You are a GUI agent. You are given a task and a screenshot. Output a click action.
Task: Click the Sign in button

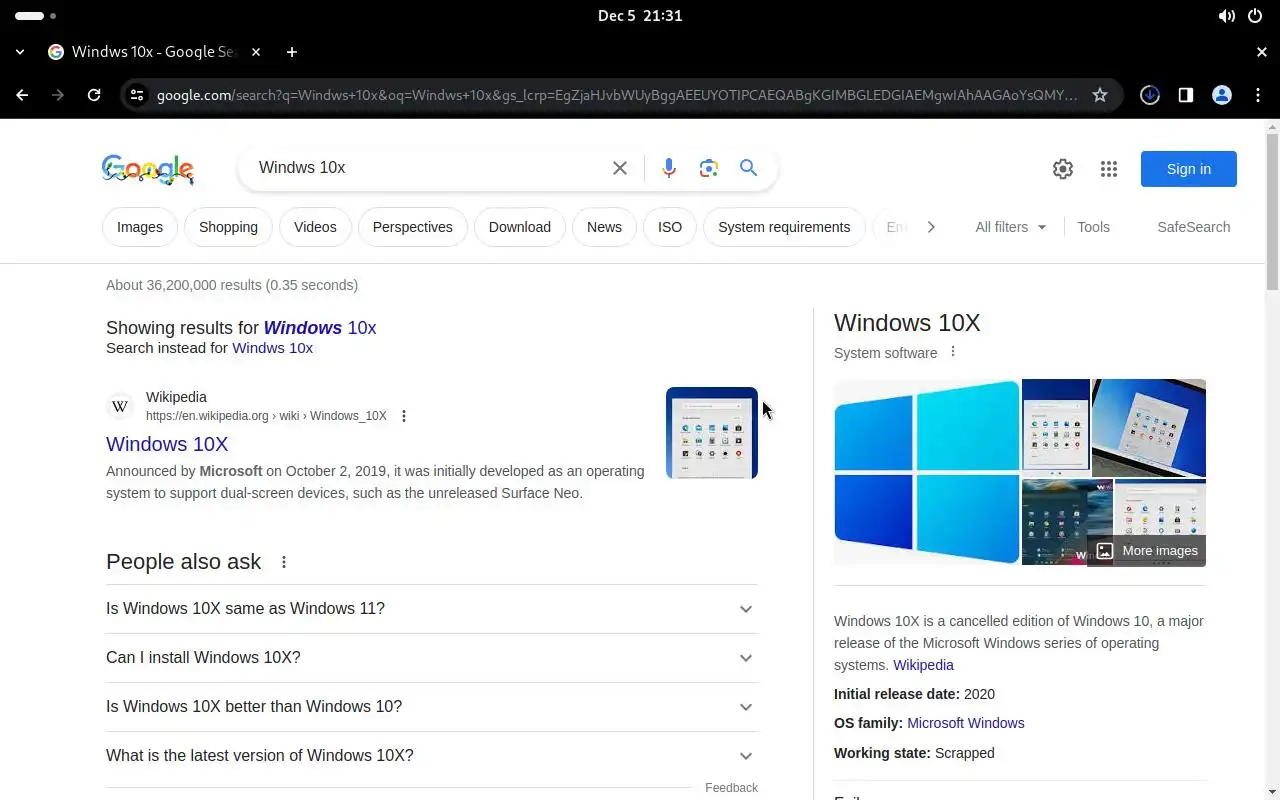[1188, 169]
